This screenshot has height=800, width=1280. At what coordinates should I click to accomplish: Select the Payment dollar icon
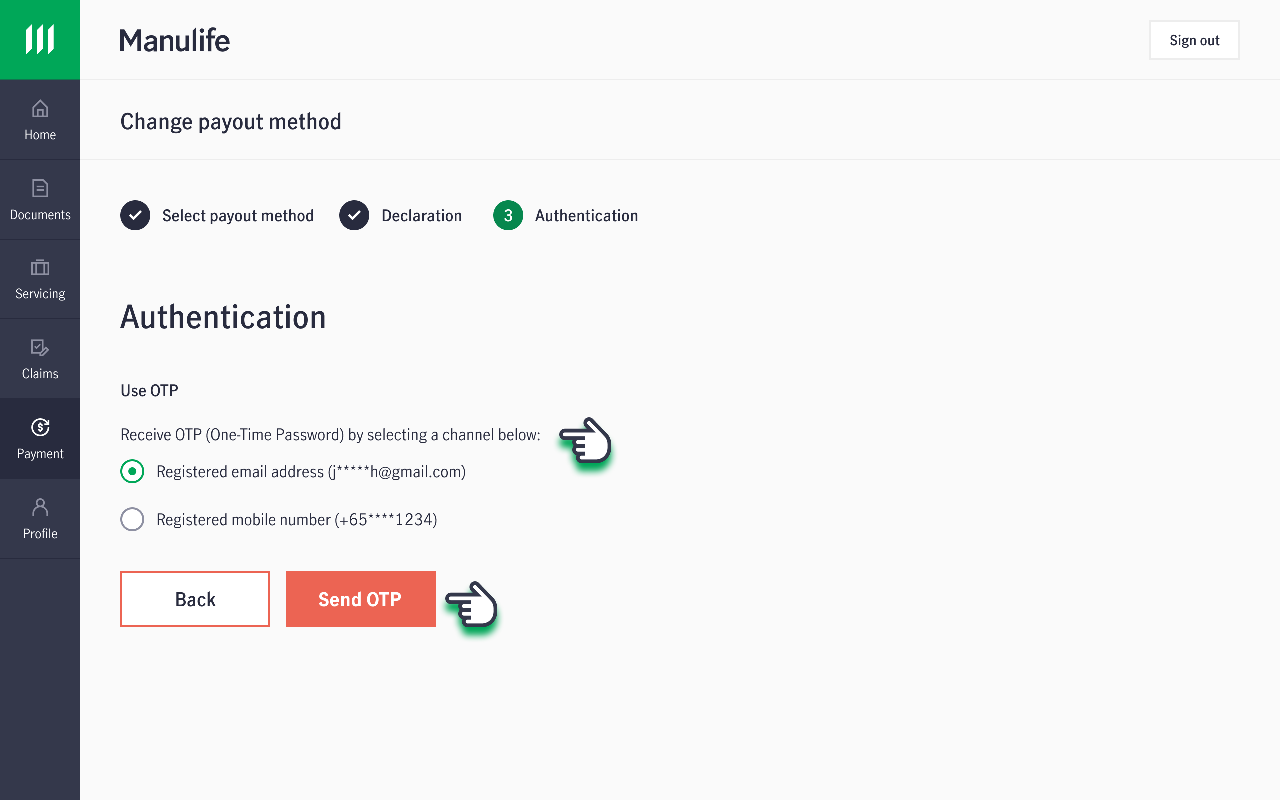[x=40, y=427]
